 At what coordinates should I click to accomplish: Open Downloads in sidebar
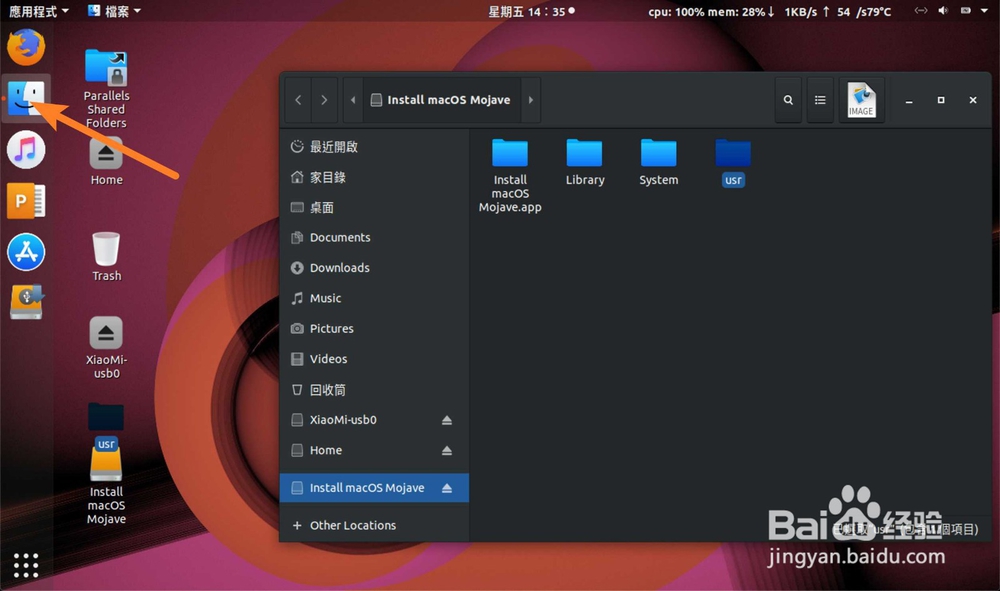tap(374, 268)
